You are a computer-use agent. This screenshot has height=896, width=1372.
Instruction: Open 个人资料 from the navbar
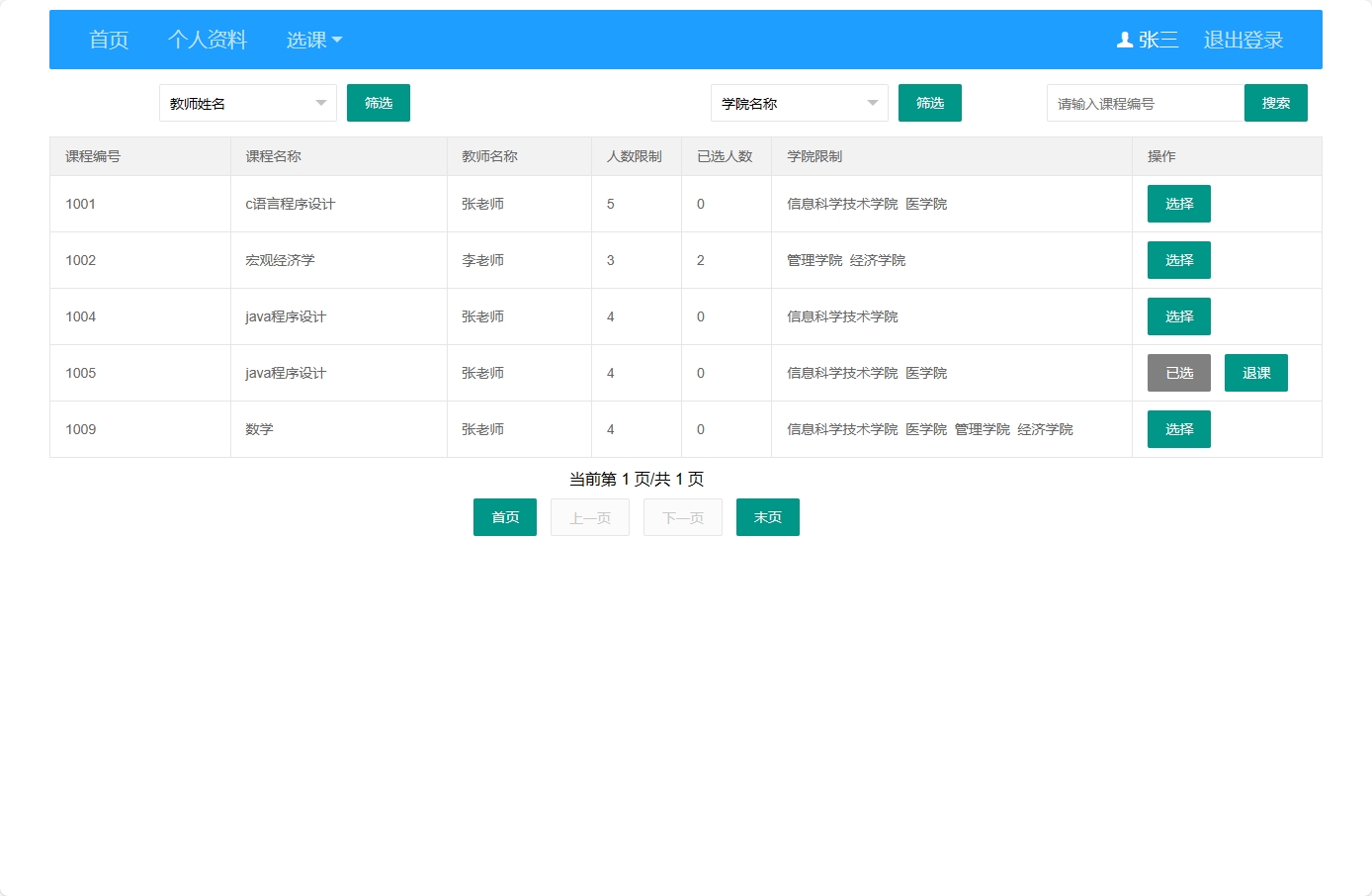click(207, 41)
